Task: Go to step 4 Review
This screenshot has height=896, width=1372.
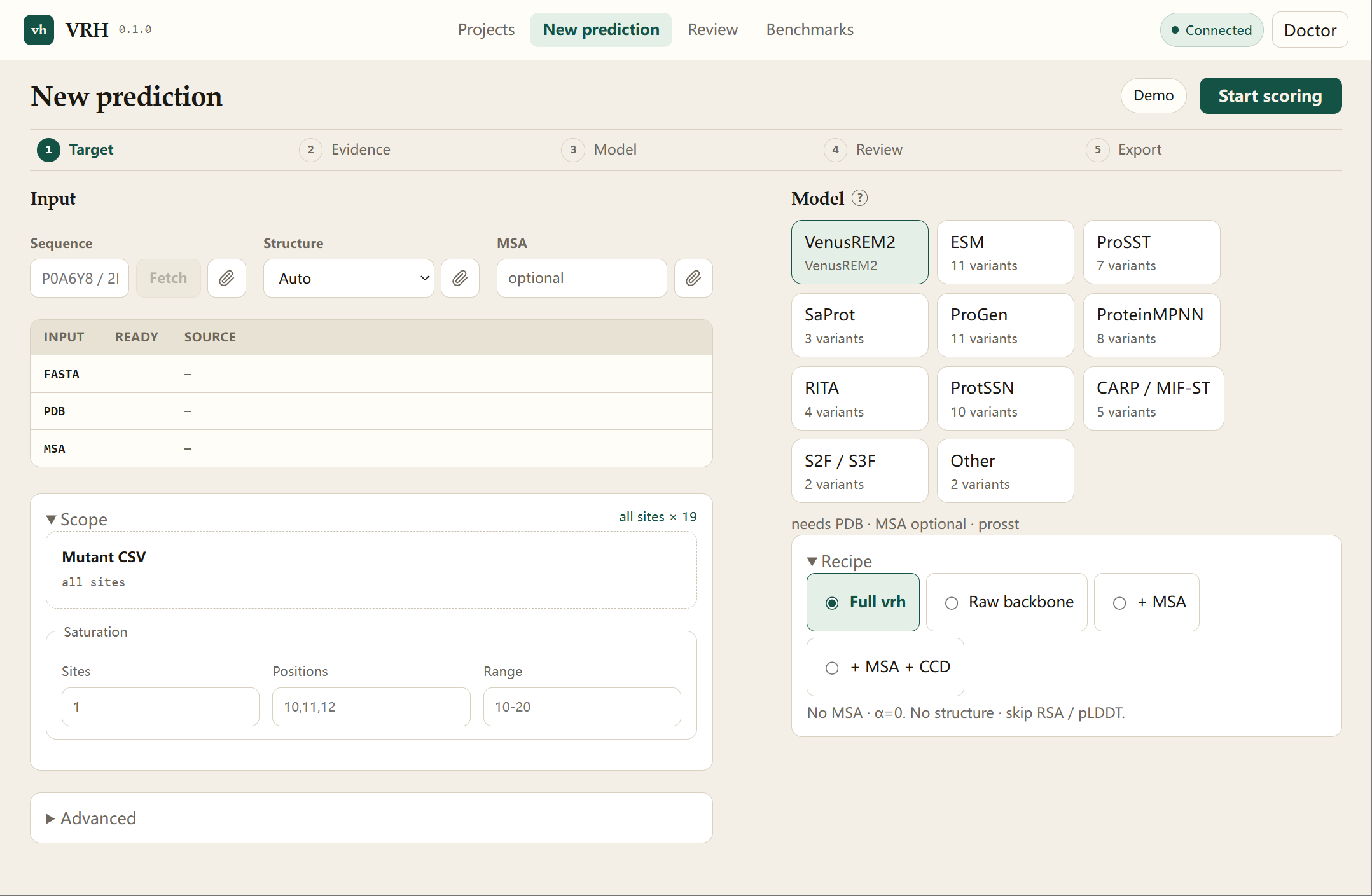Action: pyautogui.click(x=863, y=150)
